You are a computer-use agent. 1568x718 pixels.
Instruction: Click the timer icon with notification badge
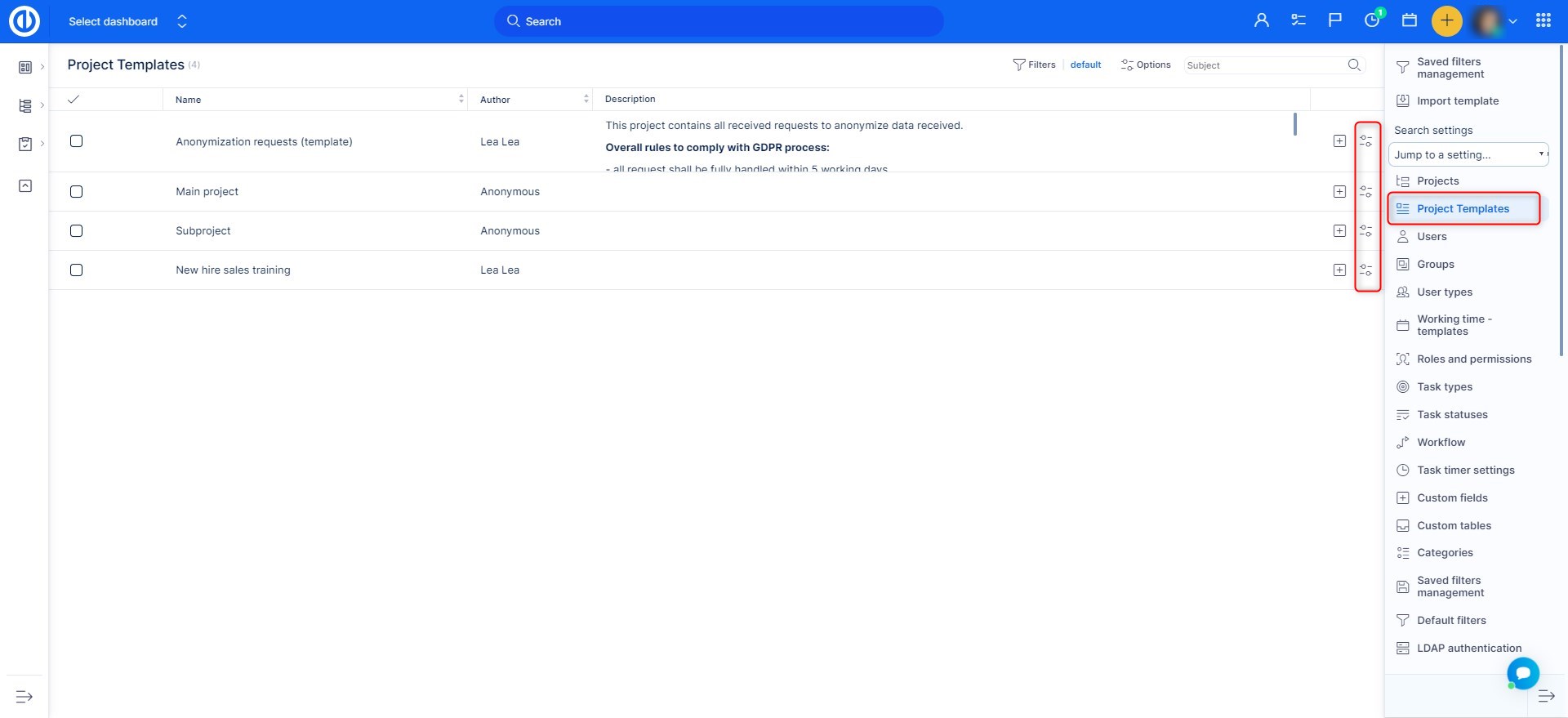1372,21
